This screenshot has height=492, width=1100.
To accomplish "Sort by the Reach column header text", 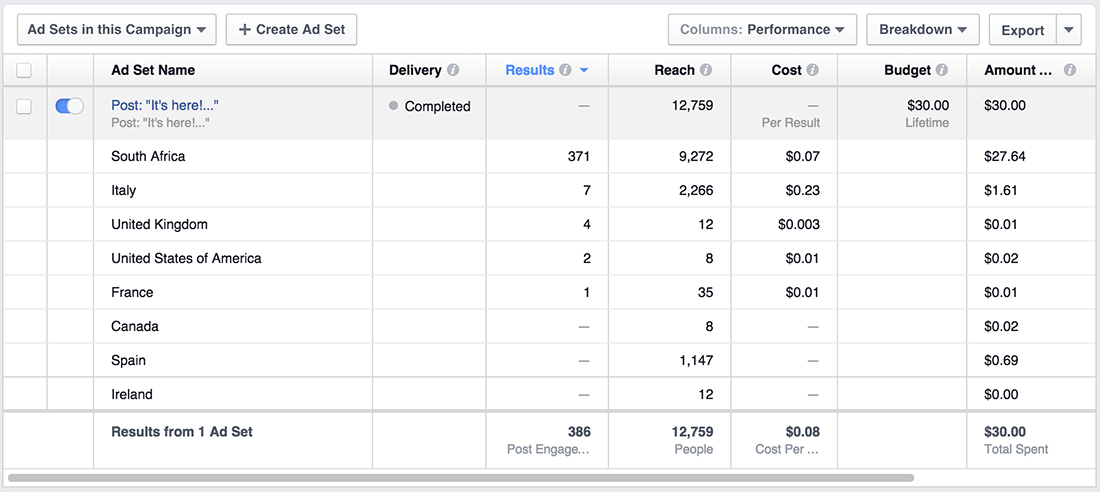I will pos(674,70).
